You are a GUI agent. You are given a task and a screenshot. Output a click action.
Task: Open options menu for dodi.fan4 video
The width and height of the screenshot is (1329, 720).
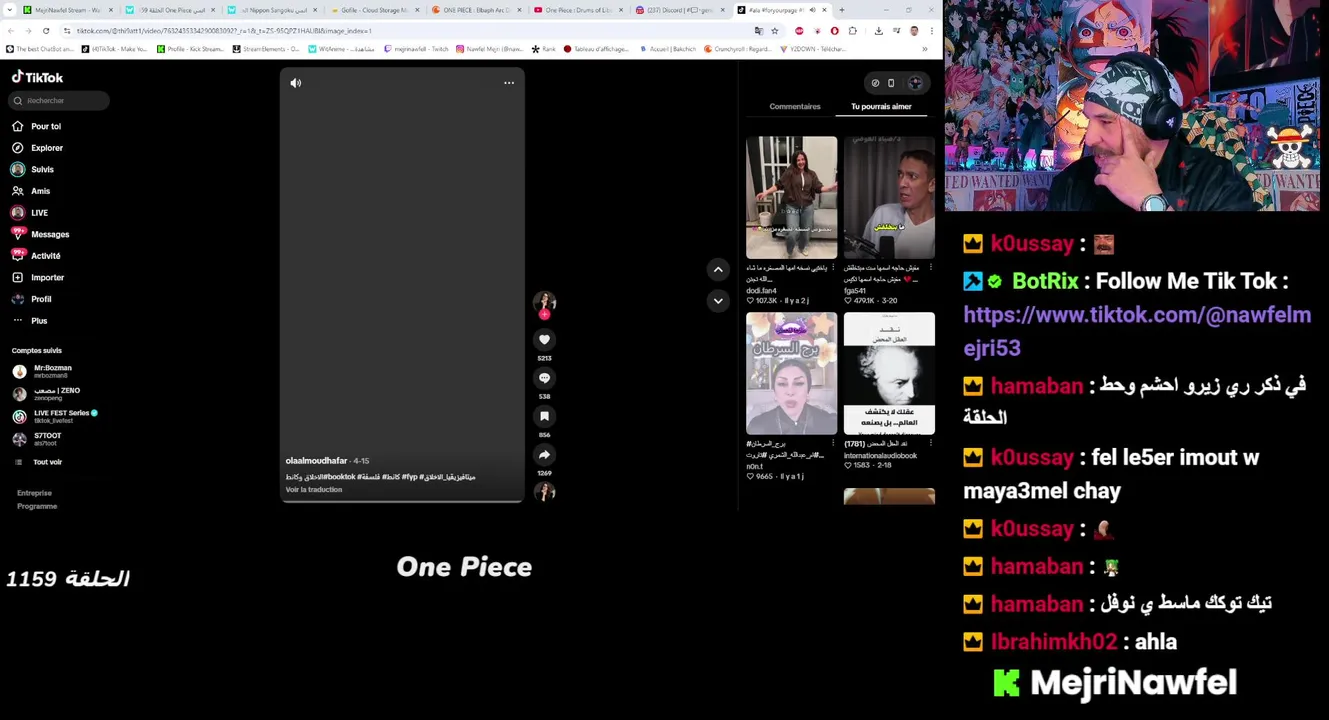pyautogui.click(x=833, y=268)
